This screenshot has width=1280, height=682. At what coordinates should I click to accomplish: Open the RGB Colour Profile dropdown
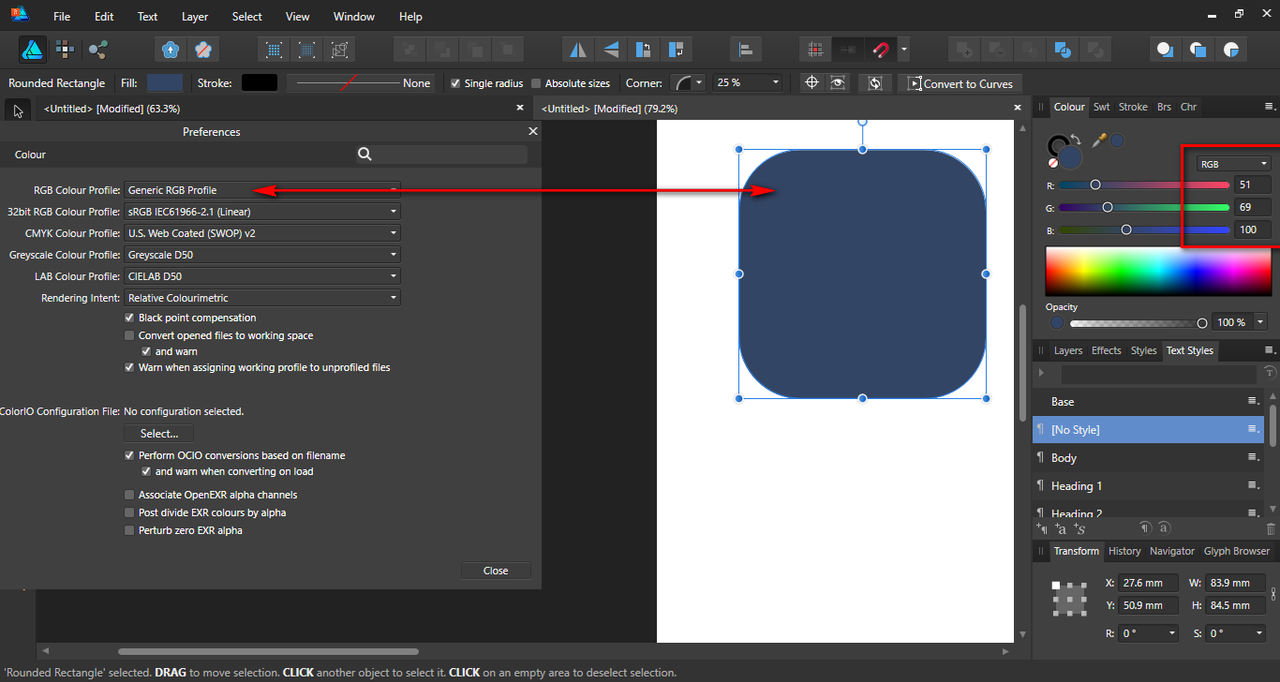pyautogui.click(x=262, y=190)
